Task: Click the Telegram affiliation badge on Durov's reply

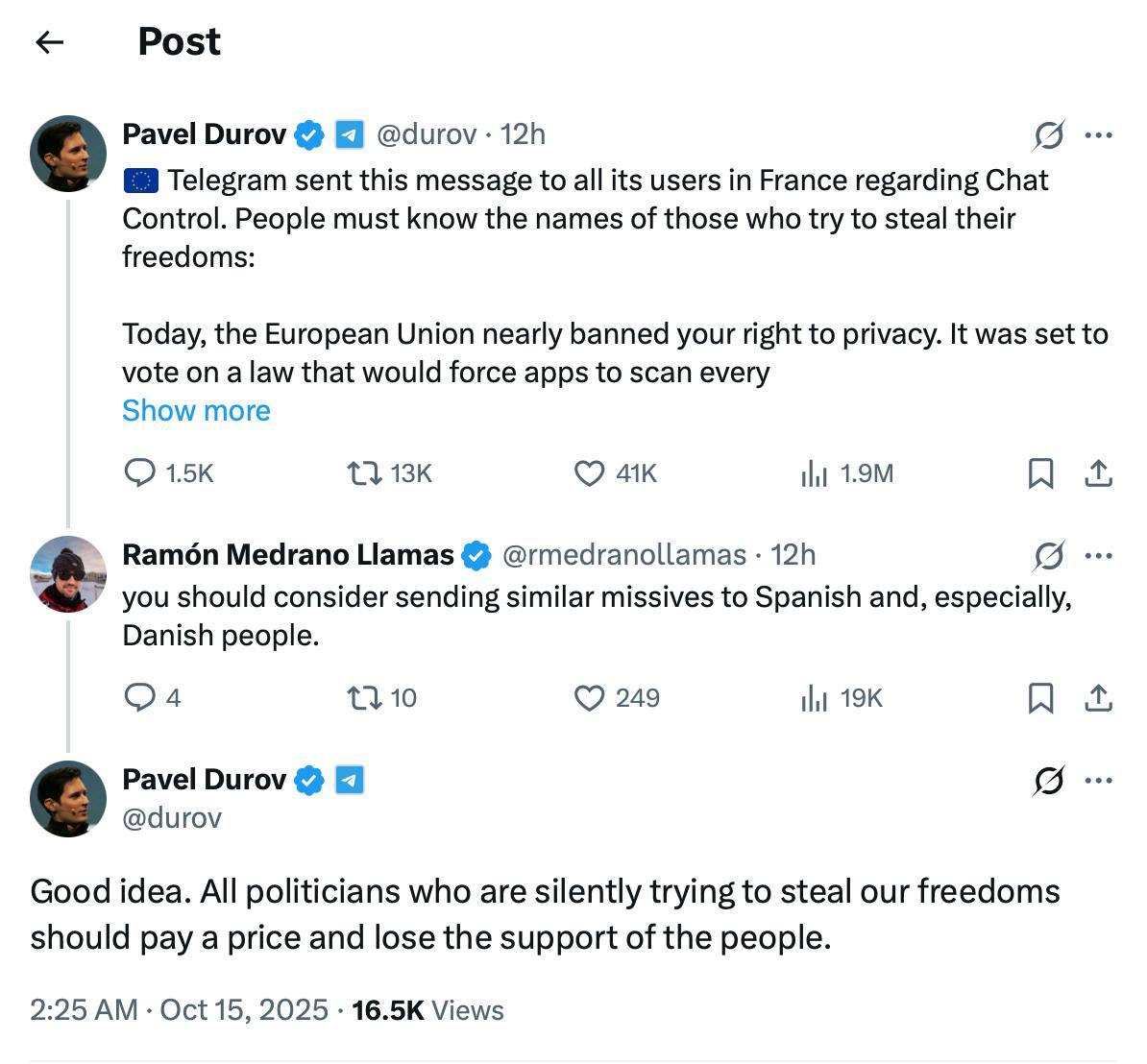Action: [x=349, y=780]
